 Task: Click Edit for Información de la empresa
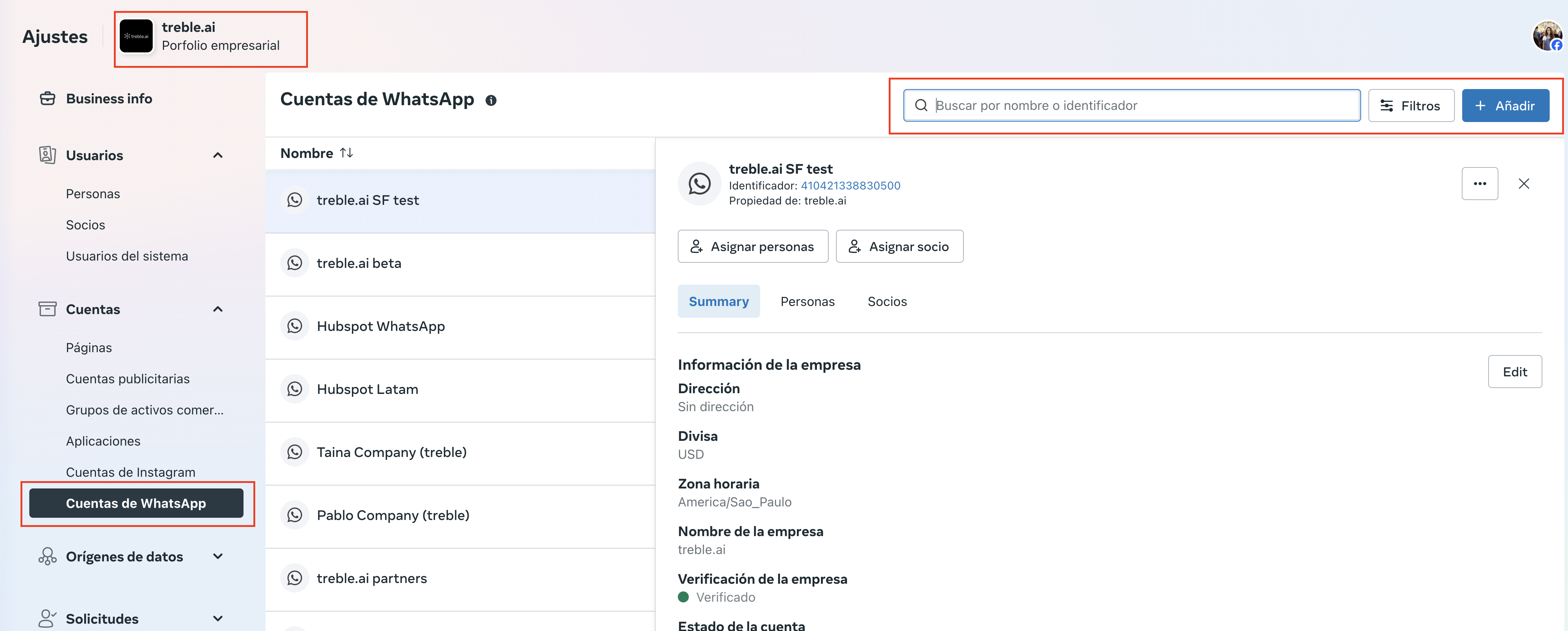(x=1515, y=372)
